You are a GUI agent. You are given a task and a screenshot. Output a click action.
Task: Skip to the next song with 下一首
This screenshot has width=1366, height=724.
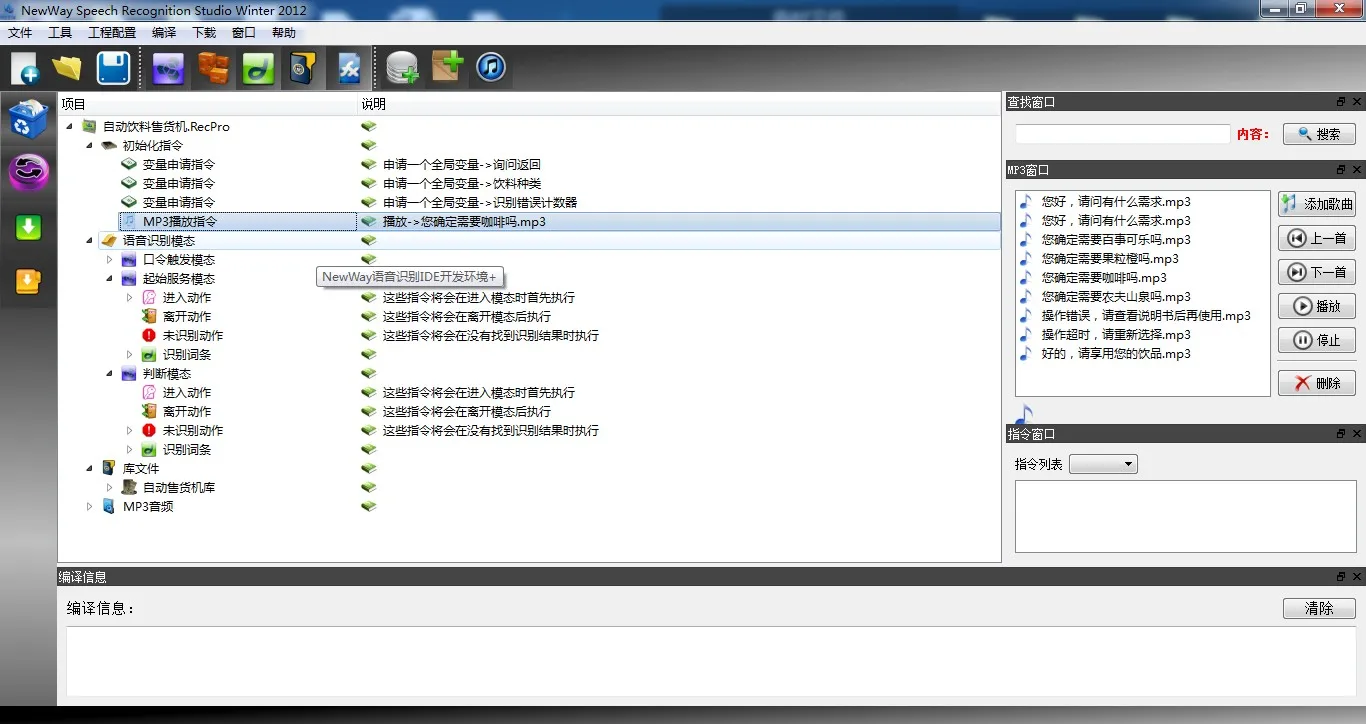click(x=1317, y=272)
